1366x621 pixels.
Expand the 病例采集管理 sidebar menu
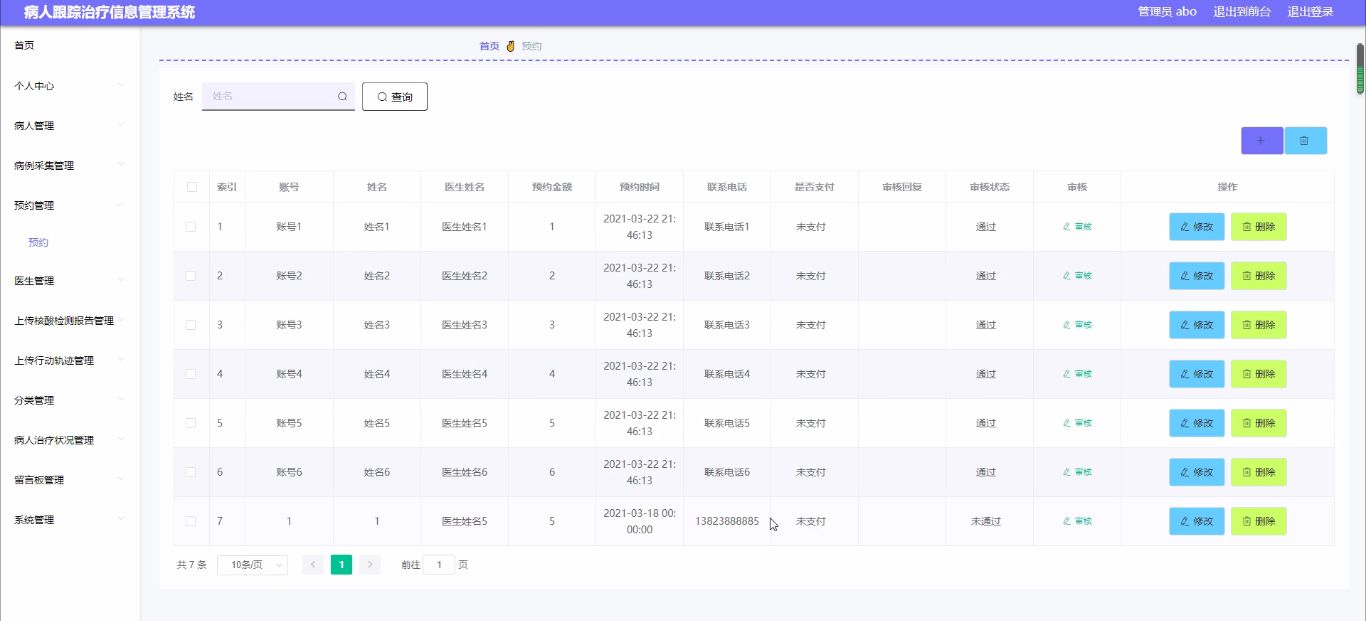[x=70, y=166]
